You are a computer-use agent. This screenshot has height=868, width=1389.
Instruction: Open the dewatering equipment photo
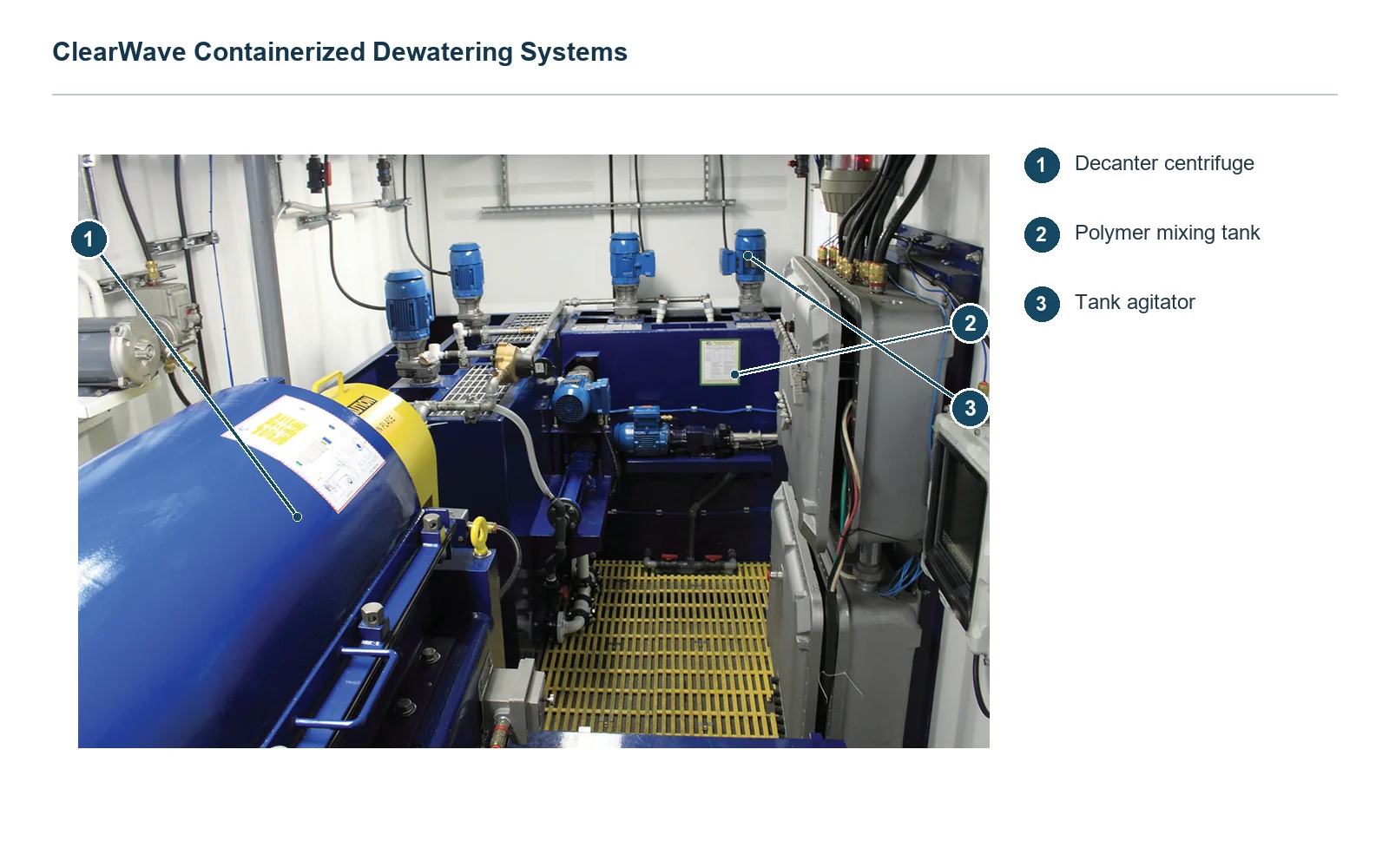[x=534, y=451]
